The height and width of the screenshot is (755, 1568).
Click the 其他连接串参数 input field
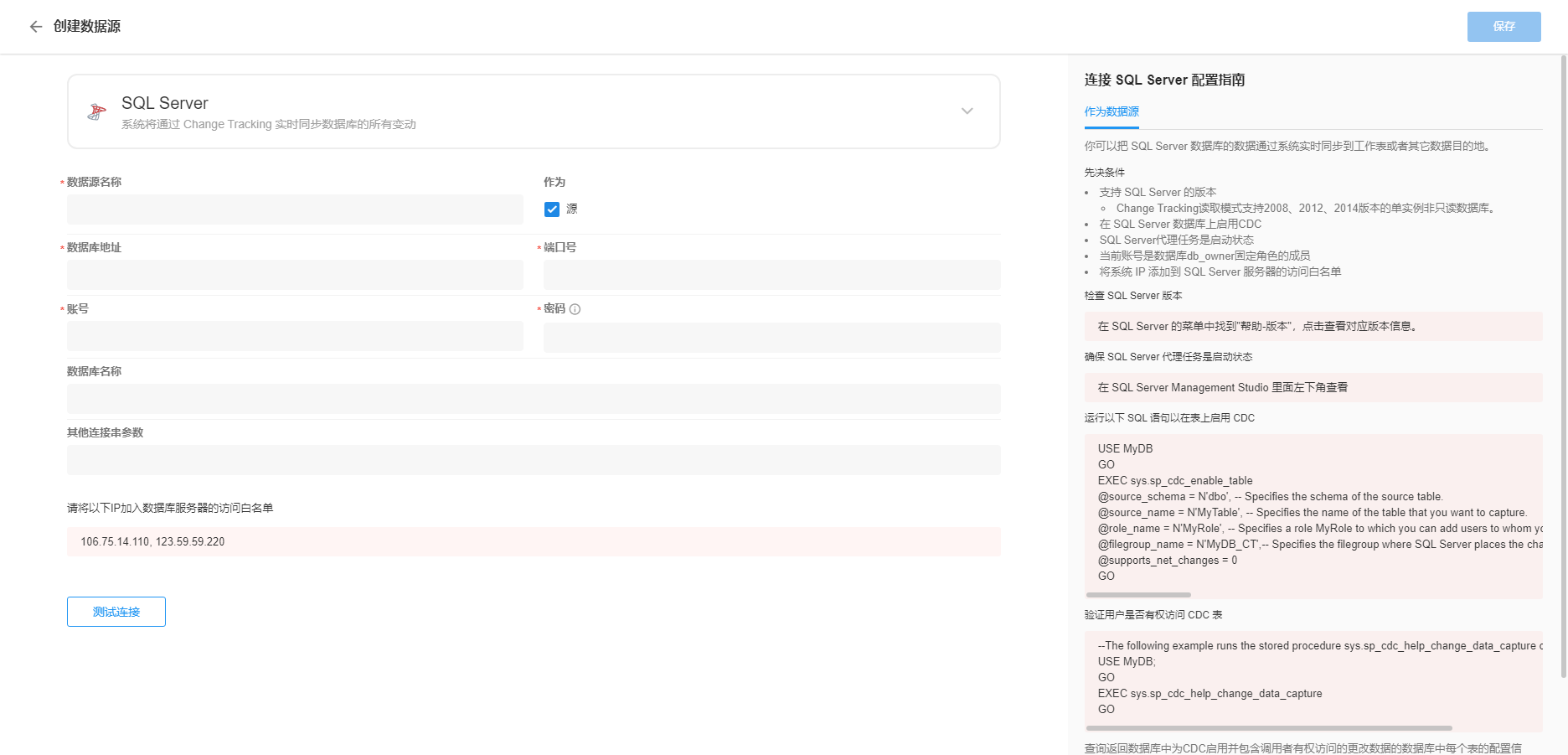point(534,460)
